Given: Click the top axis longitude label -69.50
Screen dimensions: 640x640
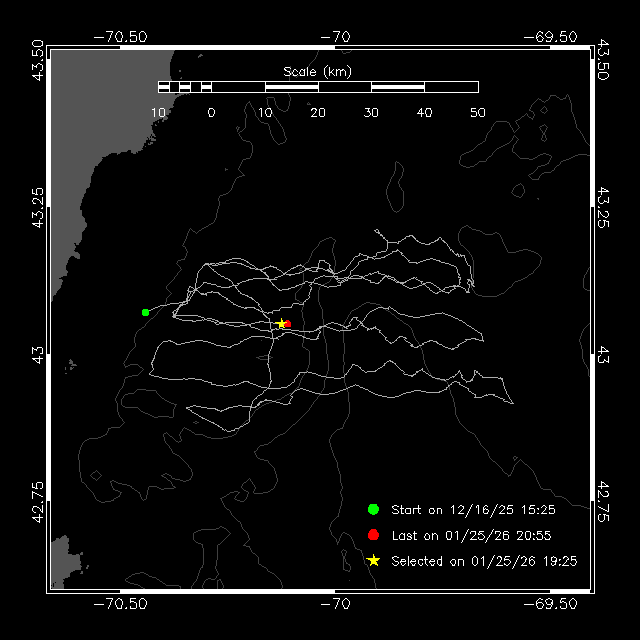Looking at the screenshot, I should 549,37.
